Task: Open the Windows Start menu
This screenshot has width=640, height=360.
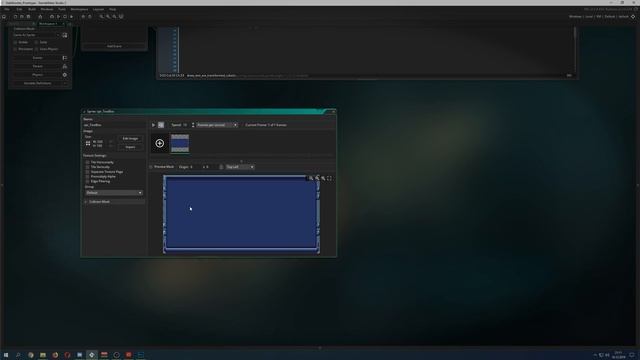Action: 6,355
